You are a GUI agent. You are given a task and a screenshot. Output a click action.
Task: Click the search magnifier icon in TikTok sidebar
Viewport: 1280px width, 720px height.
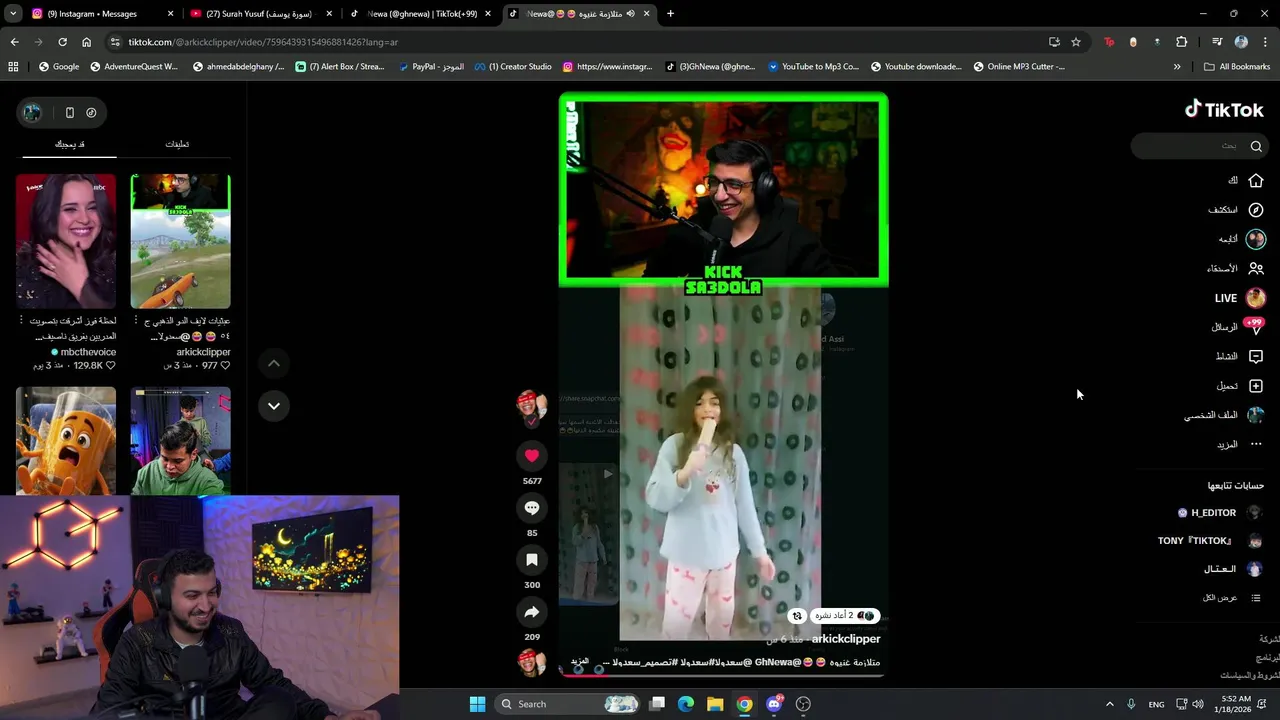(1256, 146)
